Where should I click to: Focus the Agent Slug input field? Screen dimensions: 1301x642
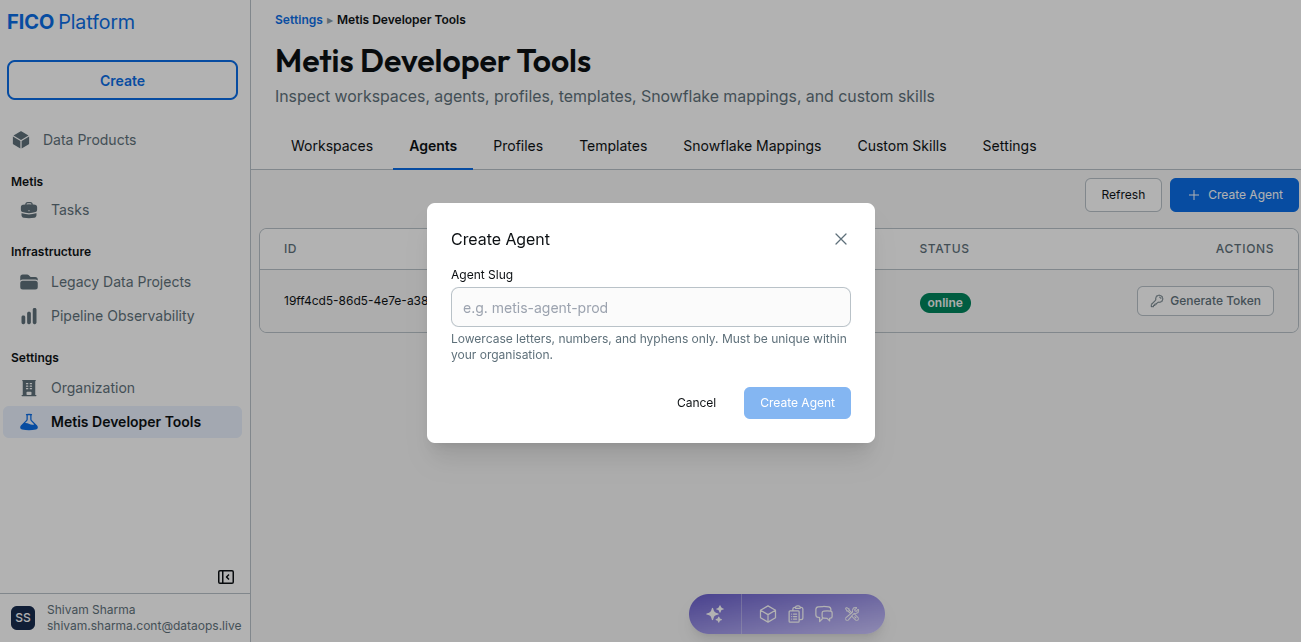pyautogui.click(x=651, y=307)
